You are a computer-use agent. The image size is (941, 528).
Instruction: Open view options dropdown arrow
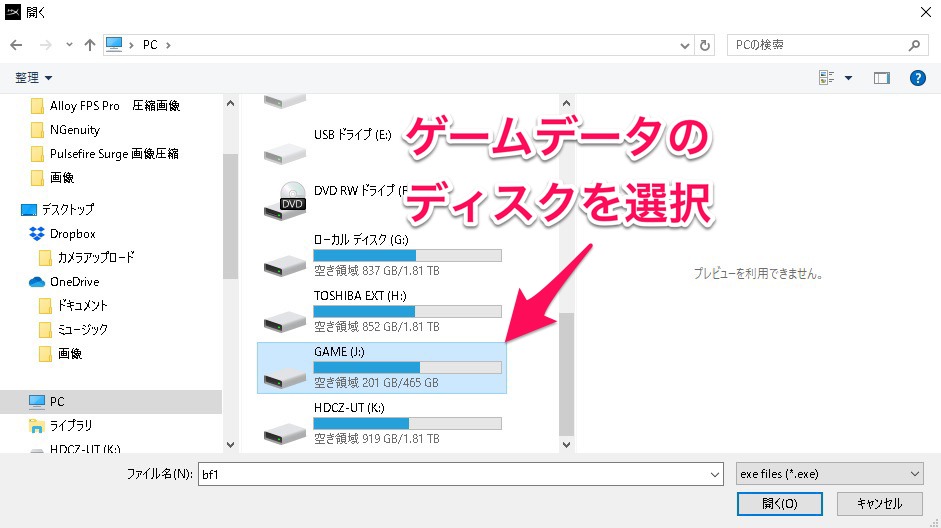(x=848, y=77)
